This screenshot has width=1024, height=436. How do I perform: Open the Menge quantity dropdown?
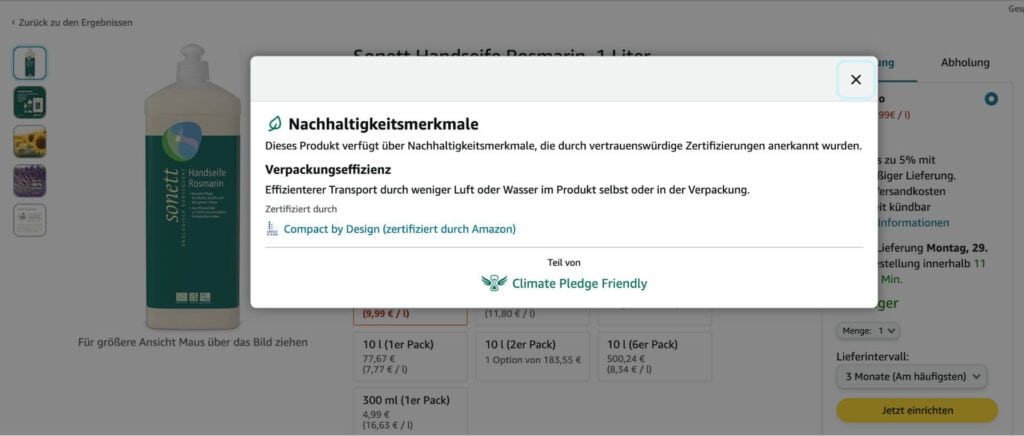(x=868, y=331)
